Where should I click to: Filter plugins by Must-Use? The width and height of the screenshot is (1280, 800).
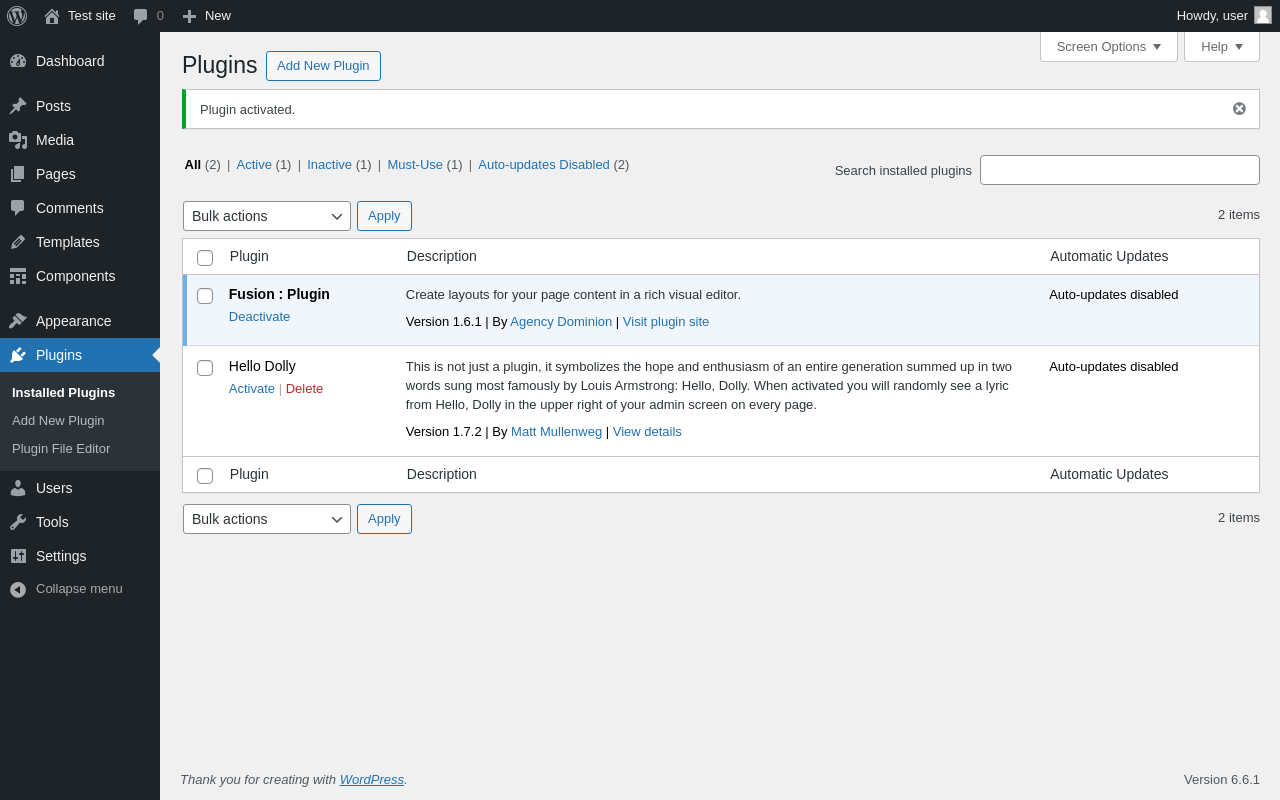(x=415, y=165)
